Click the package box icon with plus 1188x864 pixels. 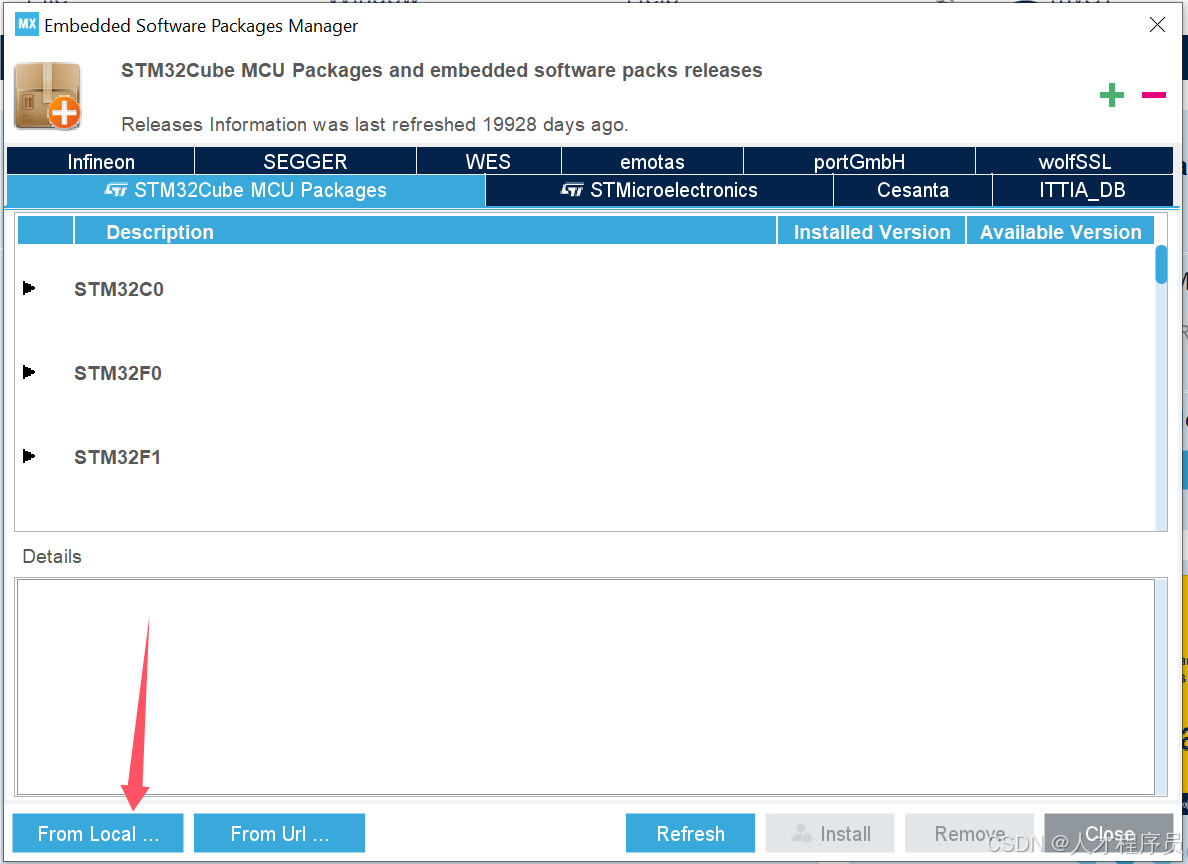48,96
